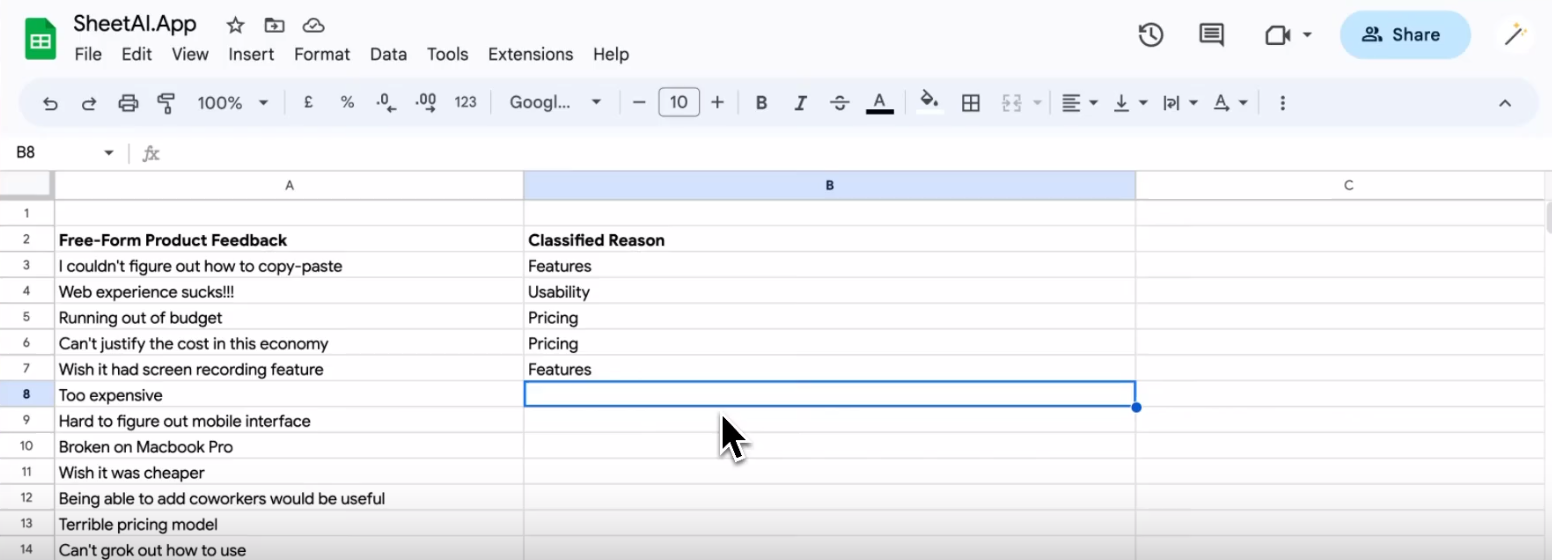Format as currency with pound icon
Screen dimensions: 1552x560
point(308,102)
